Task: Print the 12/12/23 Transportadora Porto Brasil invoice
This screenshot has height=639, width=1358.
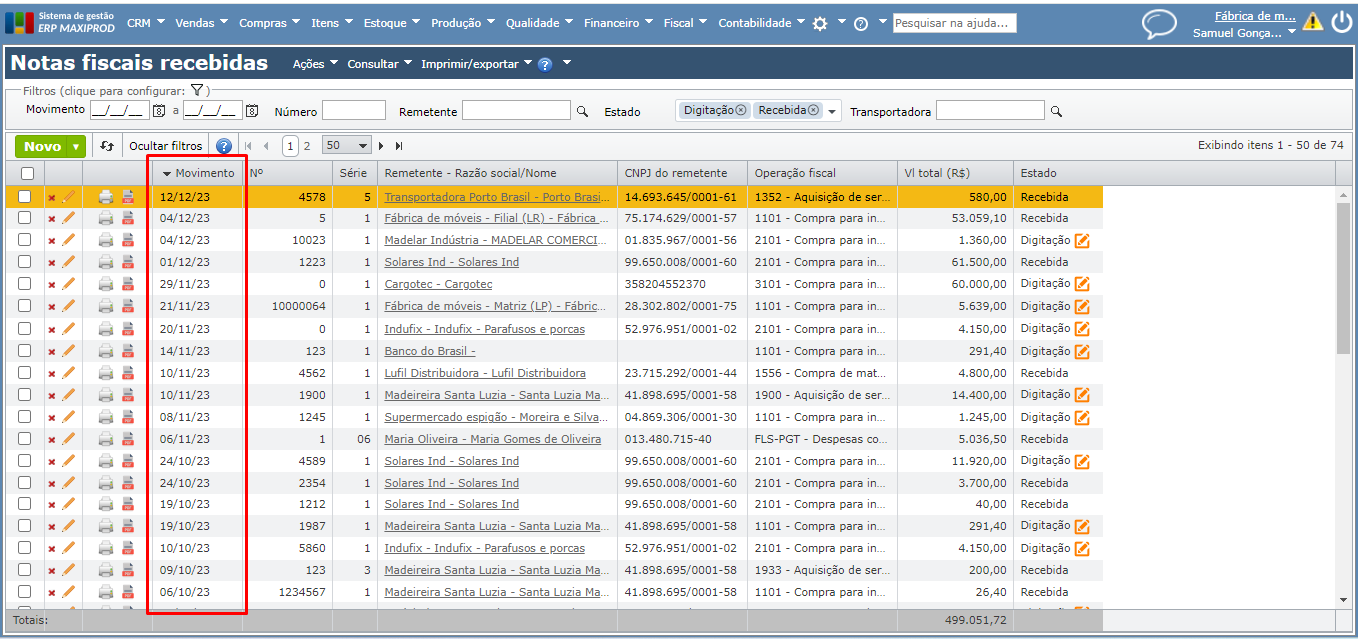Action: 106,197
